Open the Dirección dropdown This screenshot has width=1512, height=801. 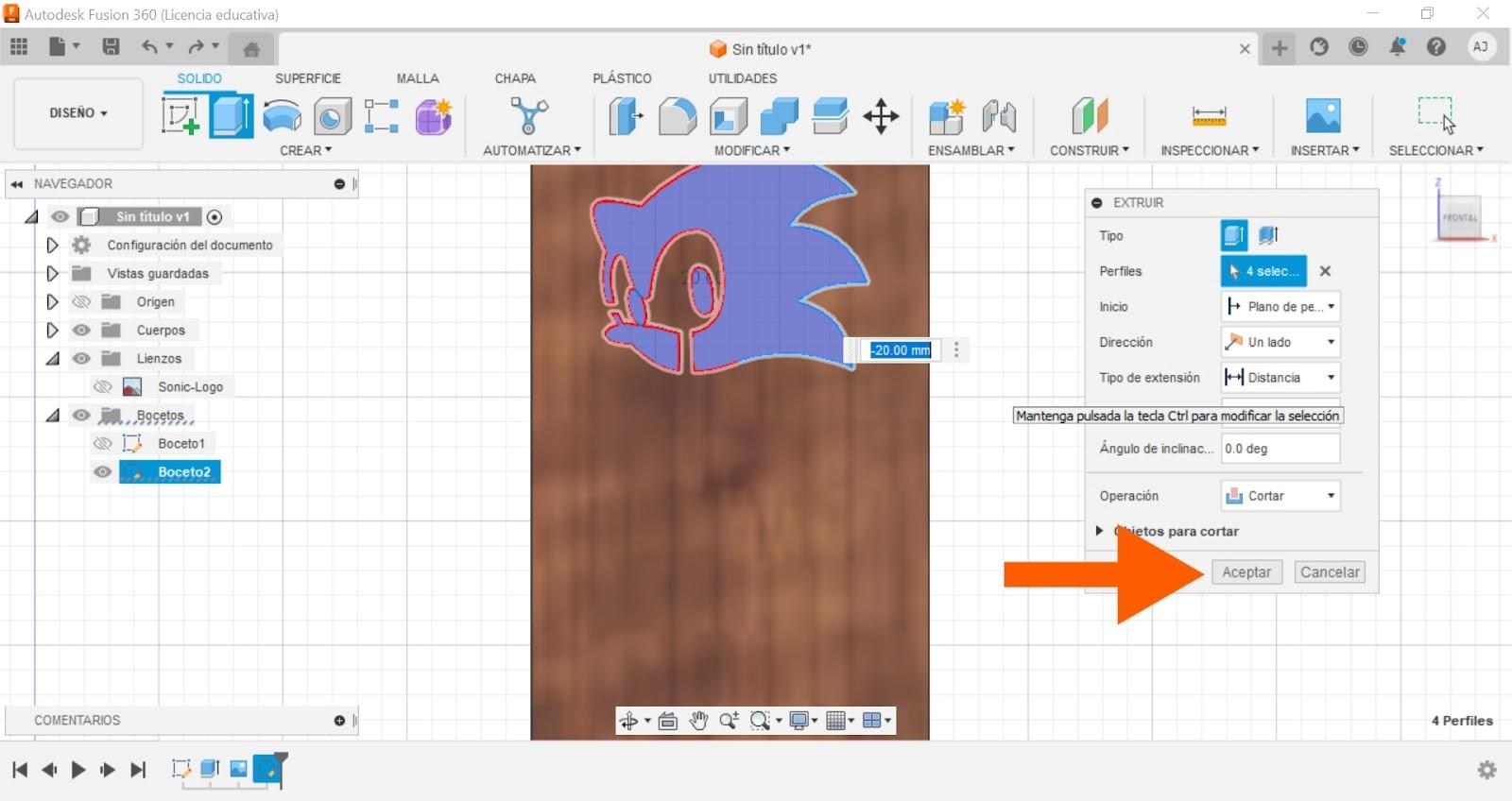[x=1280, y=342]
